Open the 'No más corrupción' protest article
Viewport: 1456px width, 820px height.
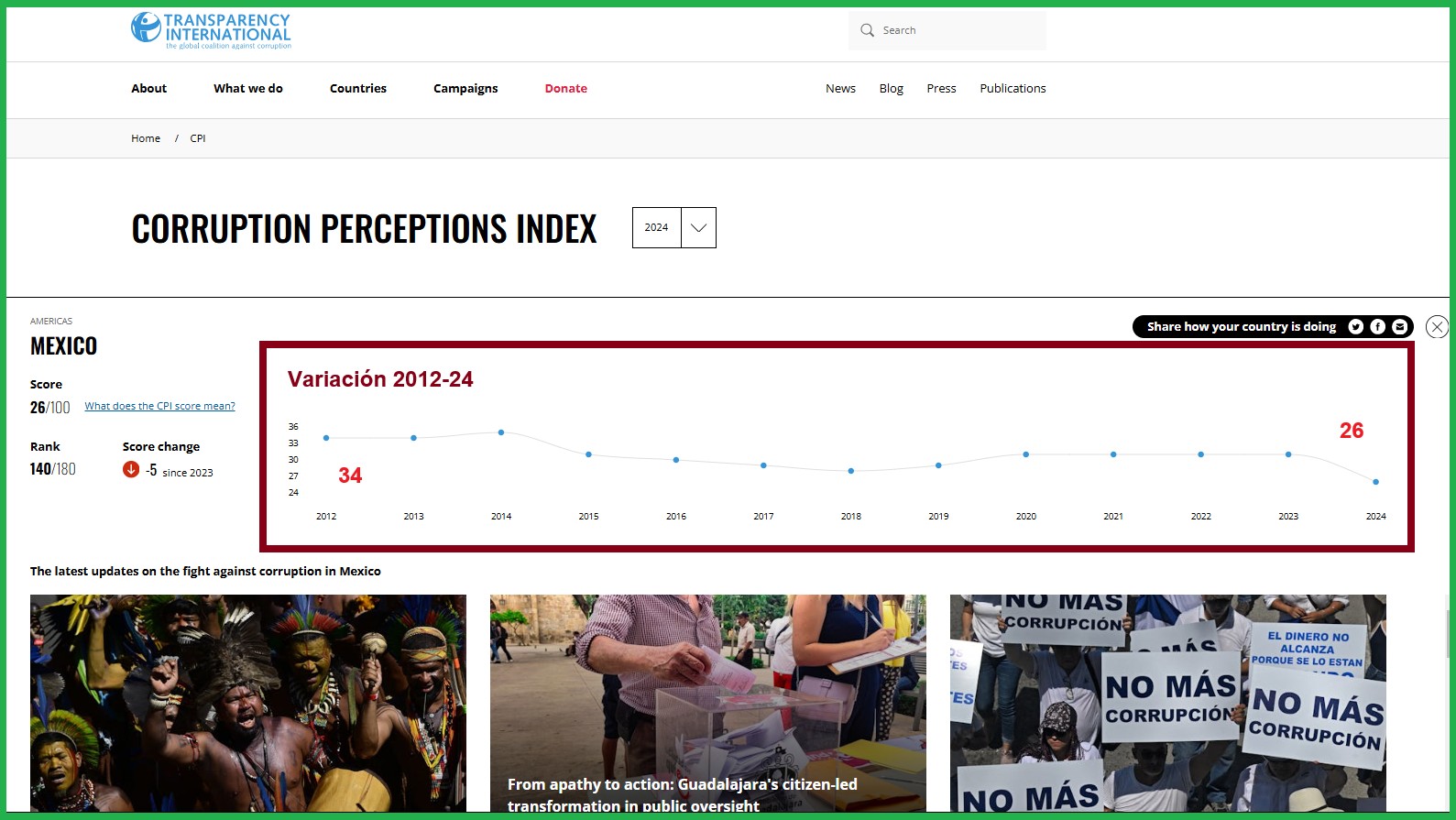pos(1168,703)
